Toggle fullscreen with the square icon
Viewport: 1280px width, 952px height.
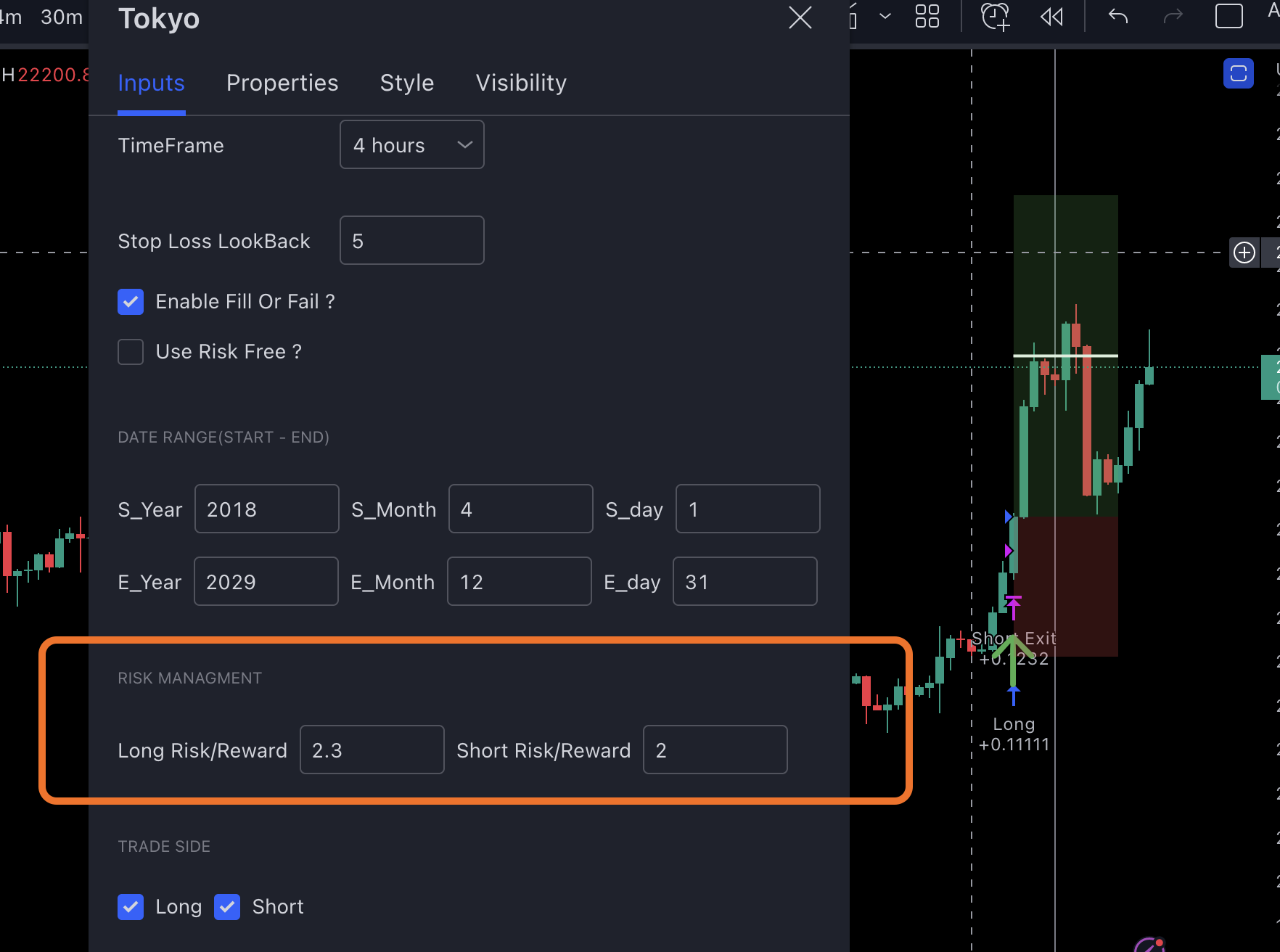pos(1228,16)
